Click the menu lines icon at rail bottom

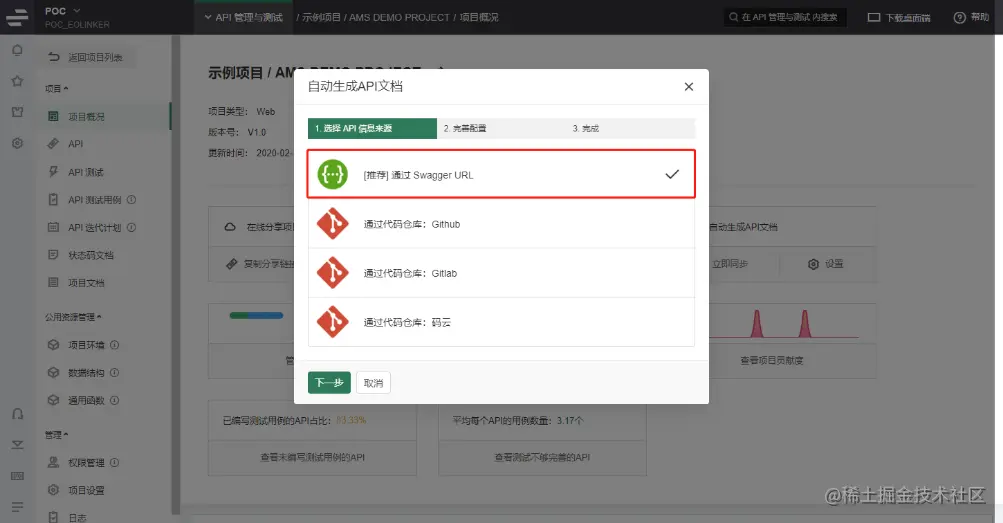[x=17, y=506]
